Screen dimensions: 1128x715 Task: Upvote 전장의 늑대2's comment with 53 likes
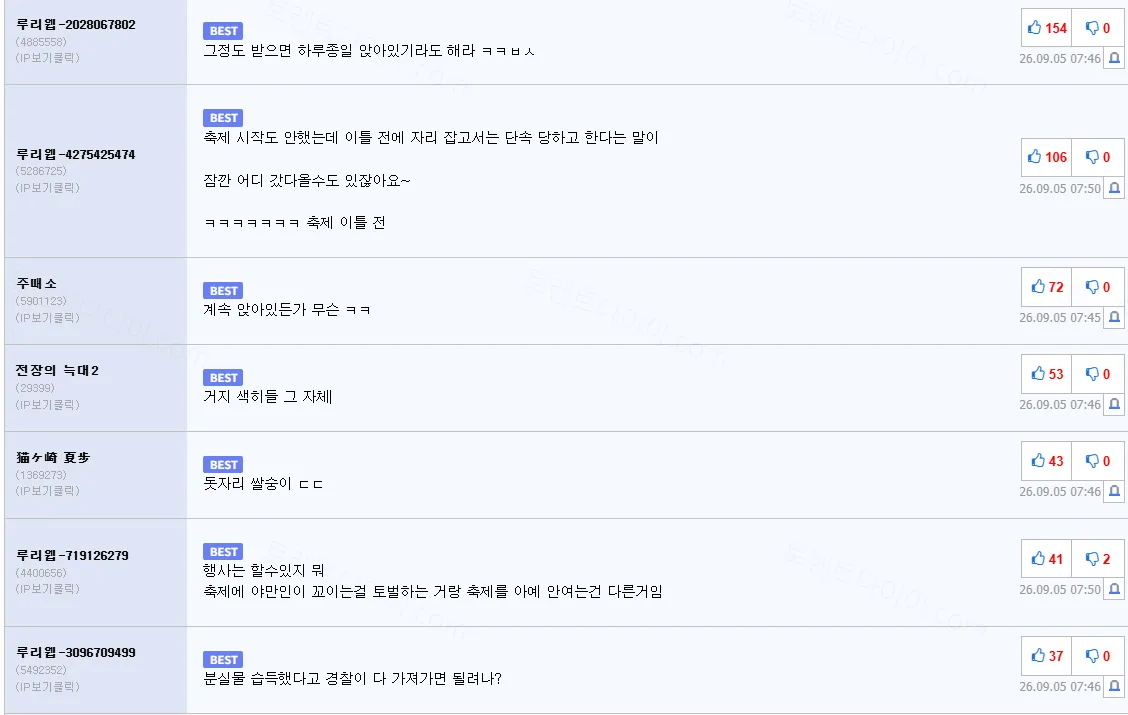click(1046, 374)
